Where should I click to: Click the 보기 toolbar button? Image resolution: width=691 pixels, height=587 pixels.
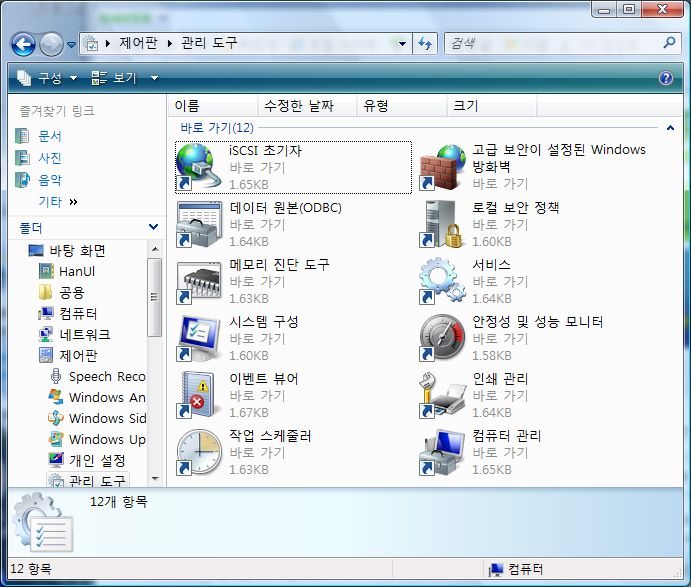pos(115,78)
